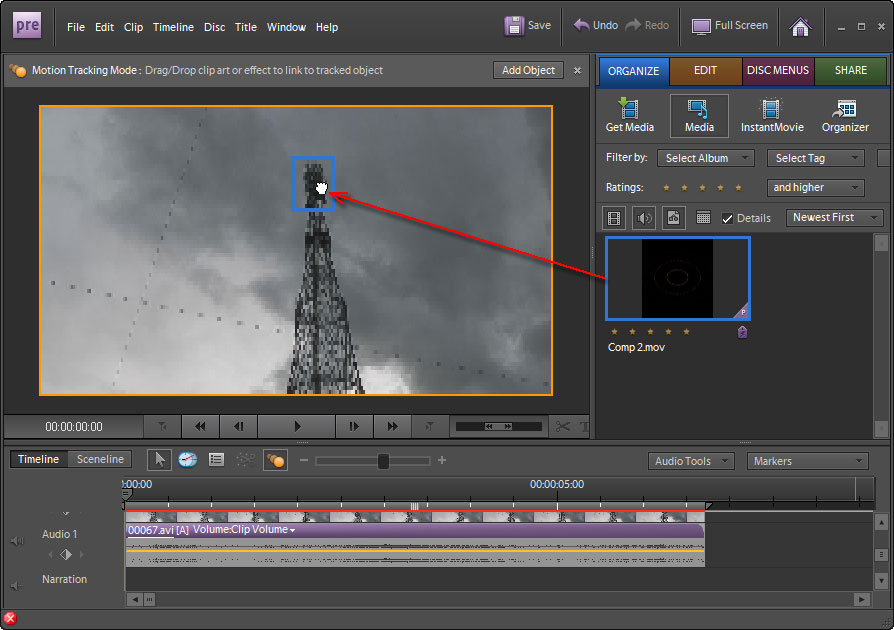Open the Markers dropdown
The height and width of the screenshot is (630, 894).
pyautogui.click(x=808, y=460)
